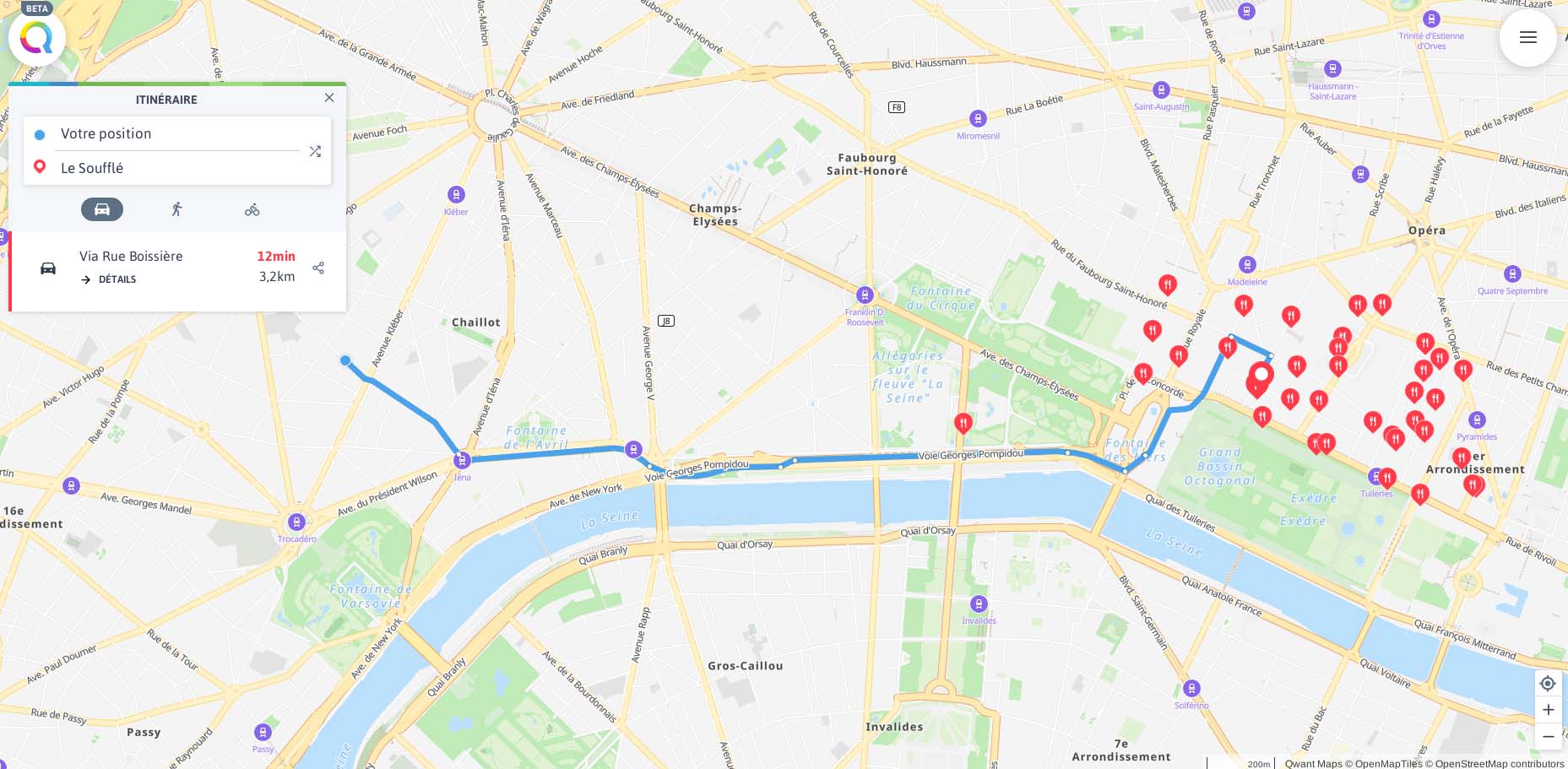Screen dimensions: 1568x769
Task: Select the car travel mode
Action: click(102, 209)
